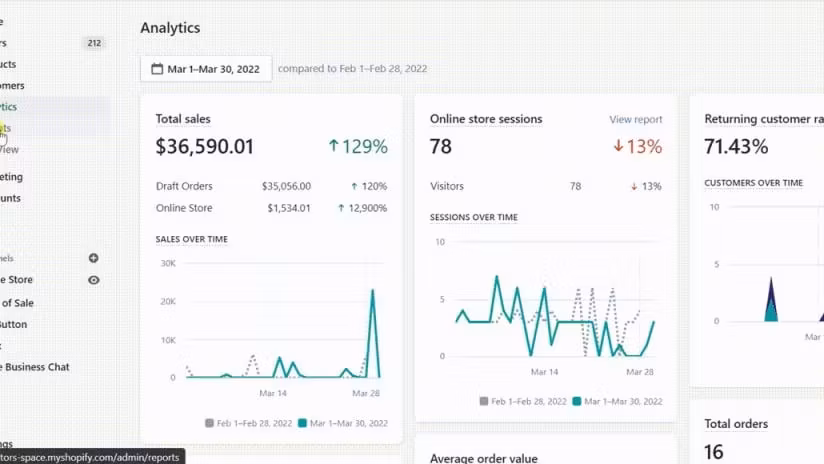Click compared to Feb 1–Feb 28, 2022 text
This screenshot has height=464, width=824.
[352, 68]
